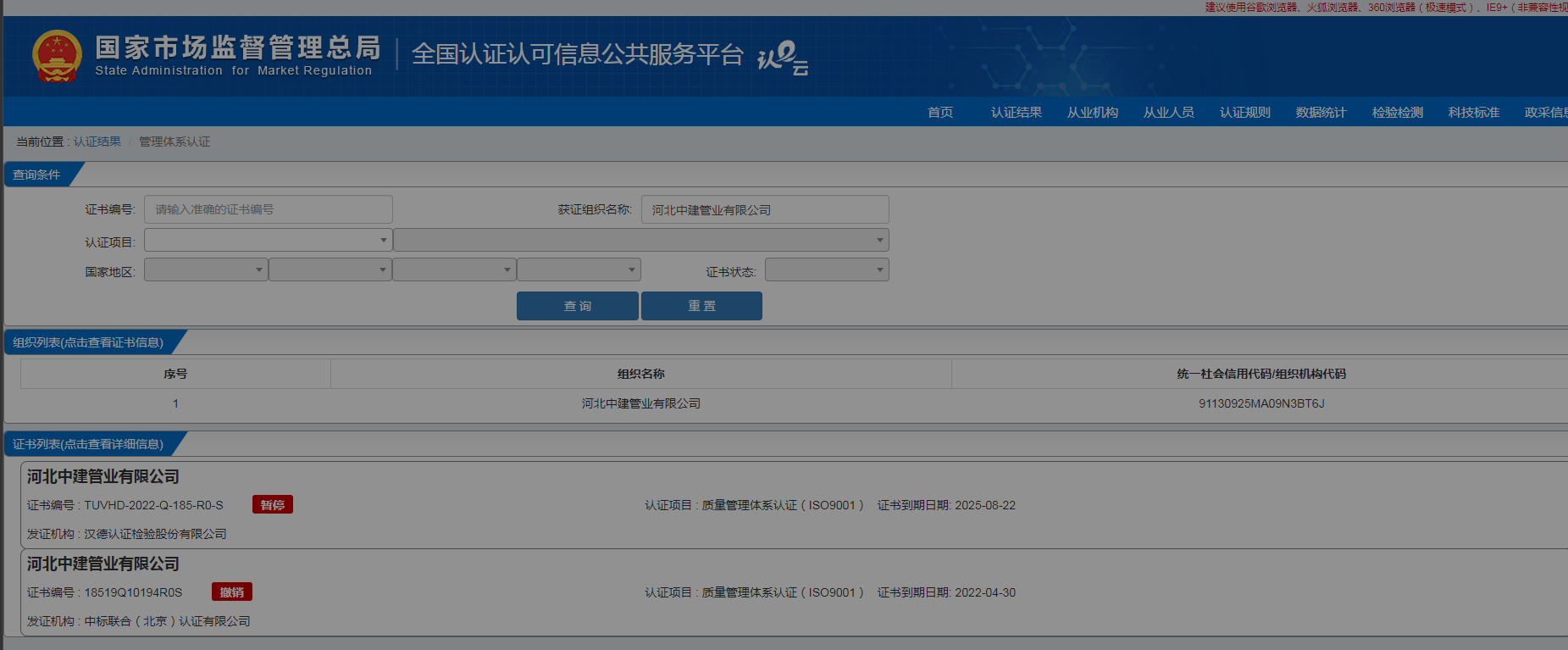Open the 首页 home menu
The width and height of the screenshot is (1568, 650).
tap(940, 113)
